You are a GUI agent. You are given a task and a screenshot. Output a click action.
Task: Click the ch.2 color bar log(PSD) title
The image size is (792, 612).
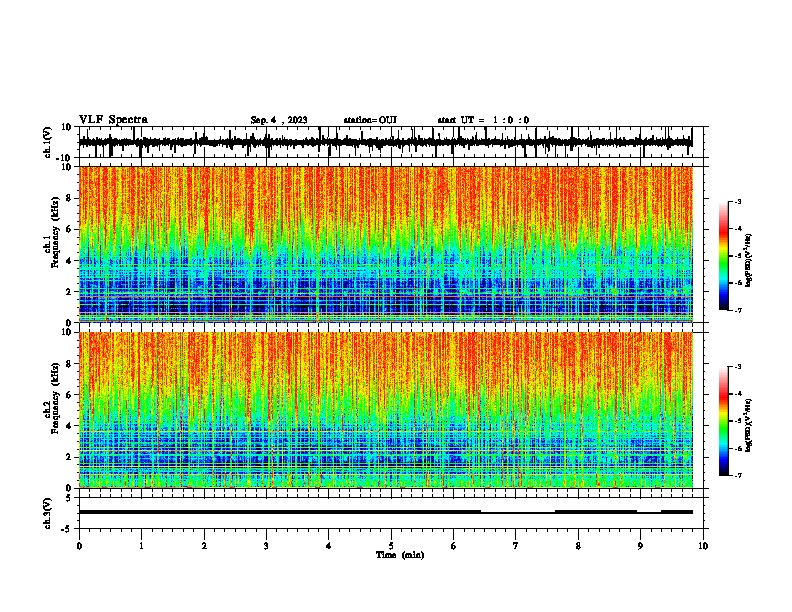coord(748,426)
